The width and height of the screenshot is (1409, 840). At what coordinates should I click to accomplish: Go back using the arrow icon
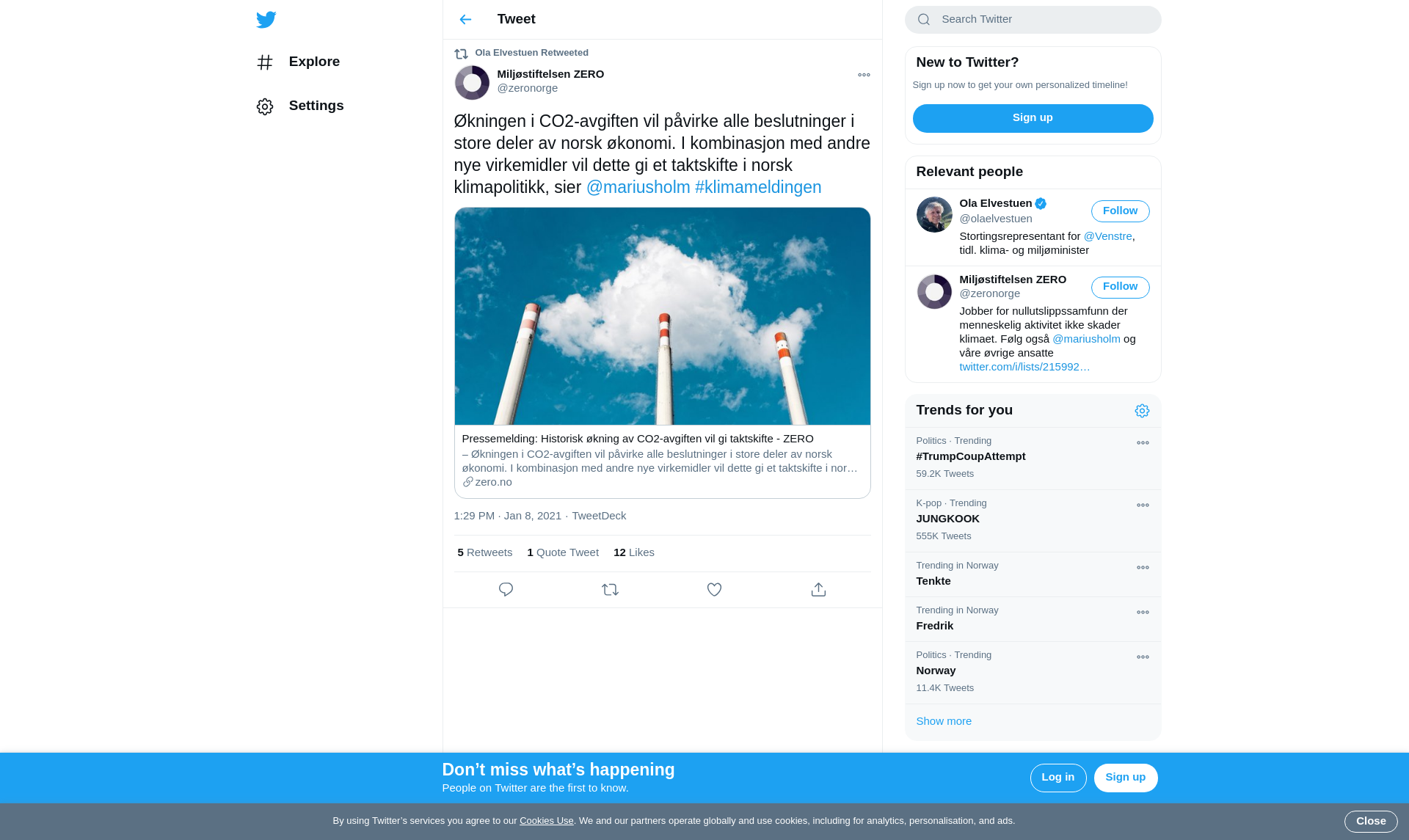click(x=465, y=19)
